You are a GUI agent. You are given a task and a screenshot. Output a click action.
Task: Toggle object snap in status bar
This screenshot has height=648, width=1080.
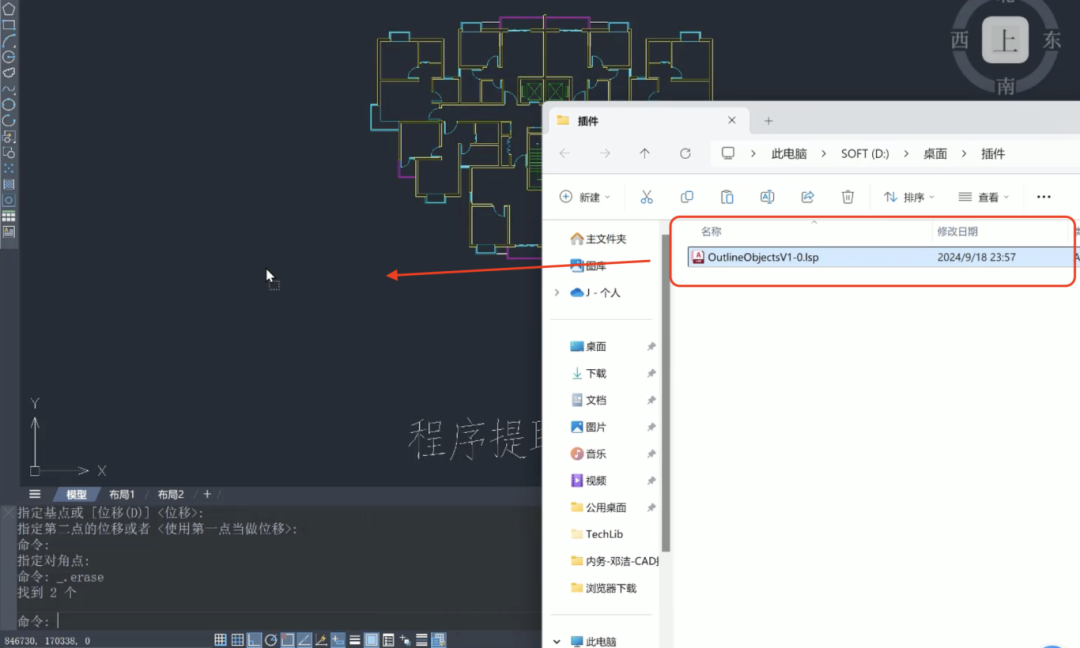pos(288,640)
